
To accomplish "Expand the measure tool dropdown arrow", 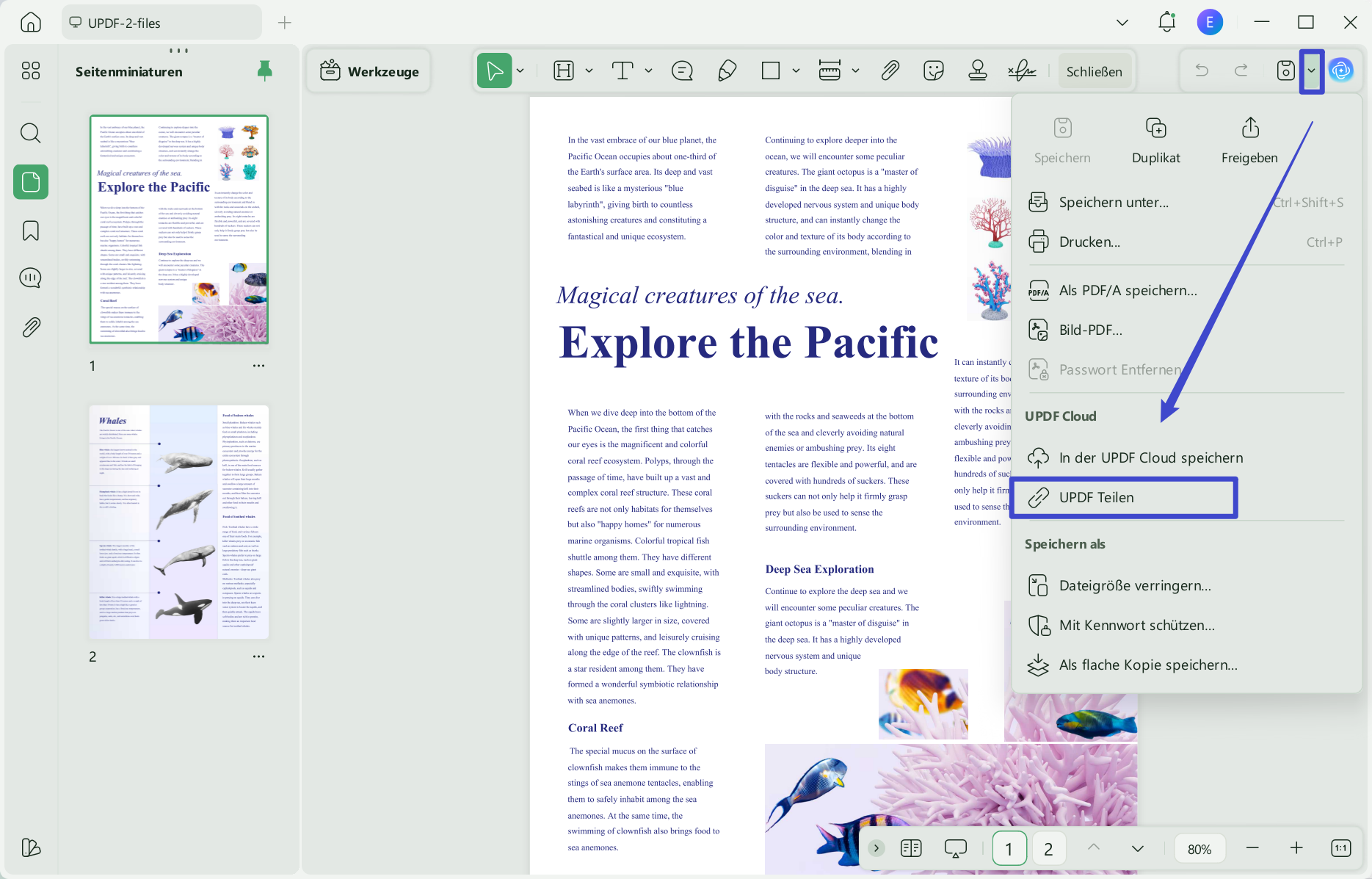I will pos(855,70).
